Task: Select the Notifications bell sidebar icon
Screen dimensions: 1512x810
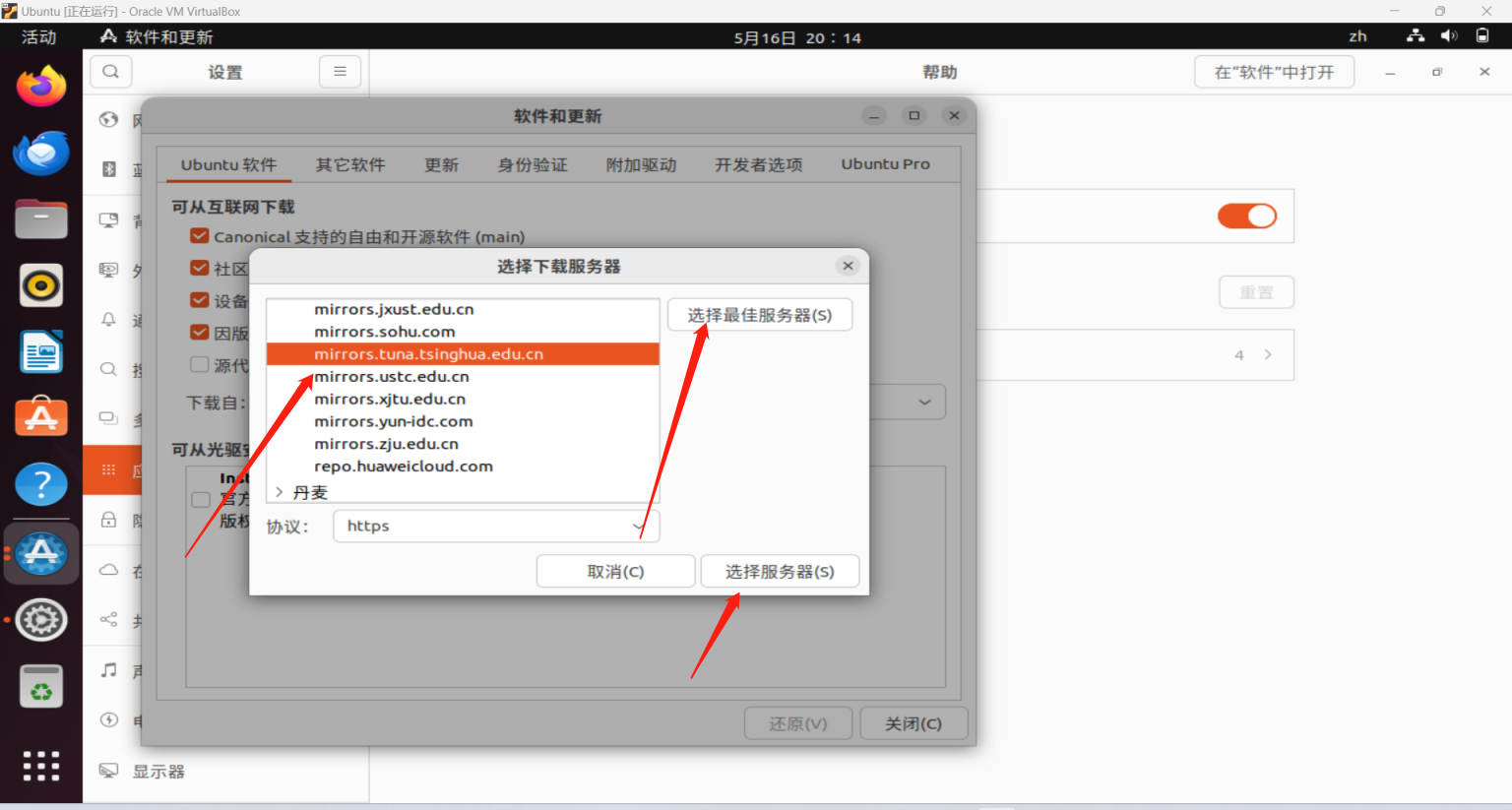Action: tap(109, 320)
